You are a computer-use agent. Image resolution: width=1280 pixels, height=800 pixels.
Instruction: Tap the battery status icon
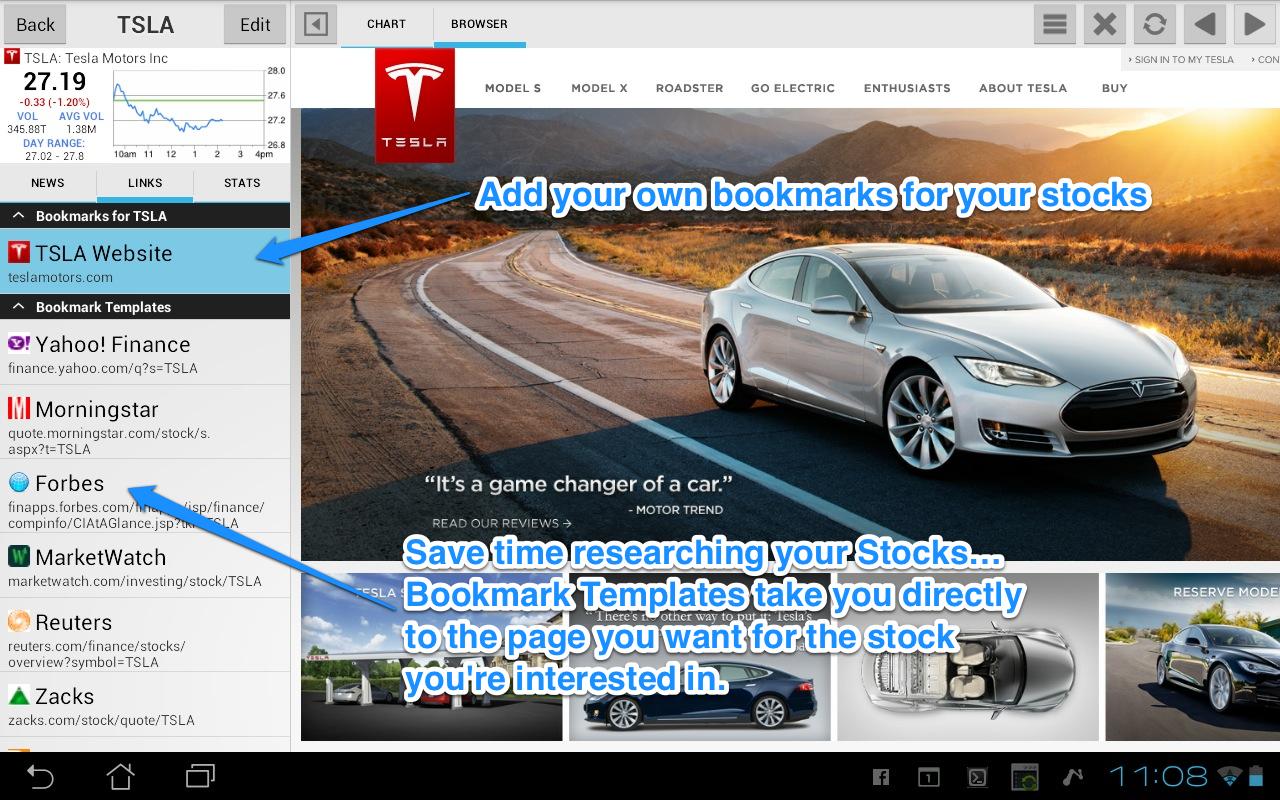pyautogui.click(x=1256, y=776)
